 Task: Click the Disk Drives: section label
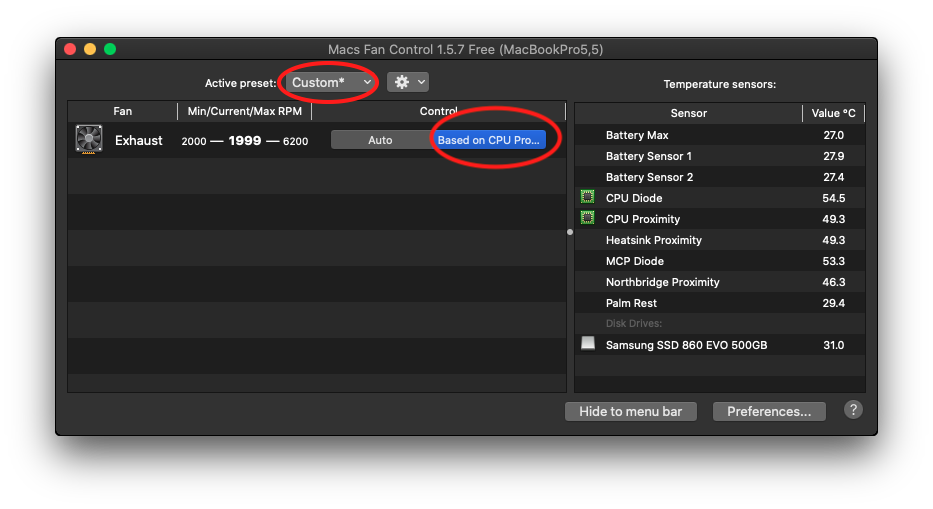(x=634, y=323)
